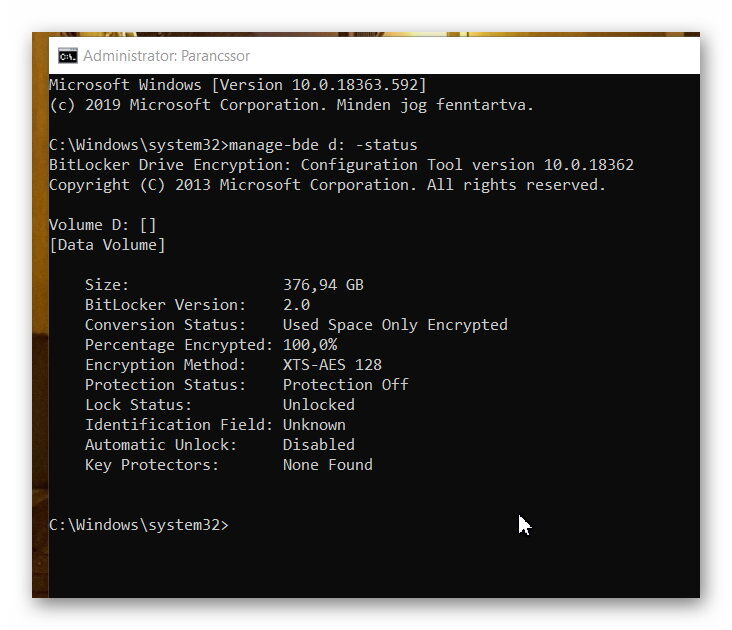Click the XTS-AES 128 encryption method
The height and width of the screenshot is (630, 732).
(x=332, y=364)
